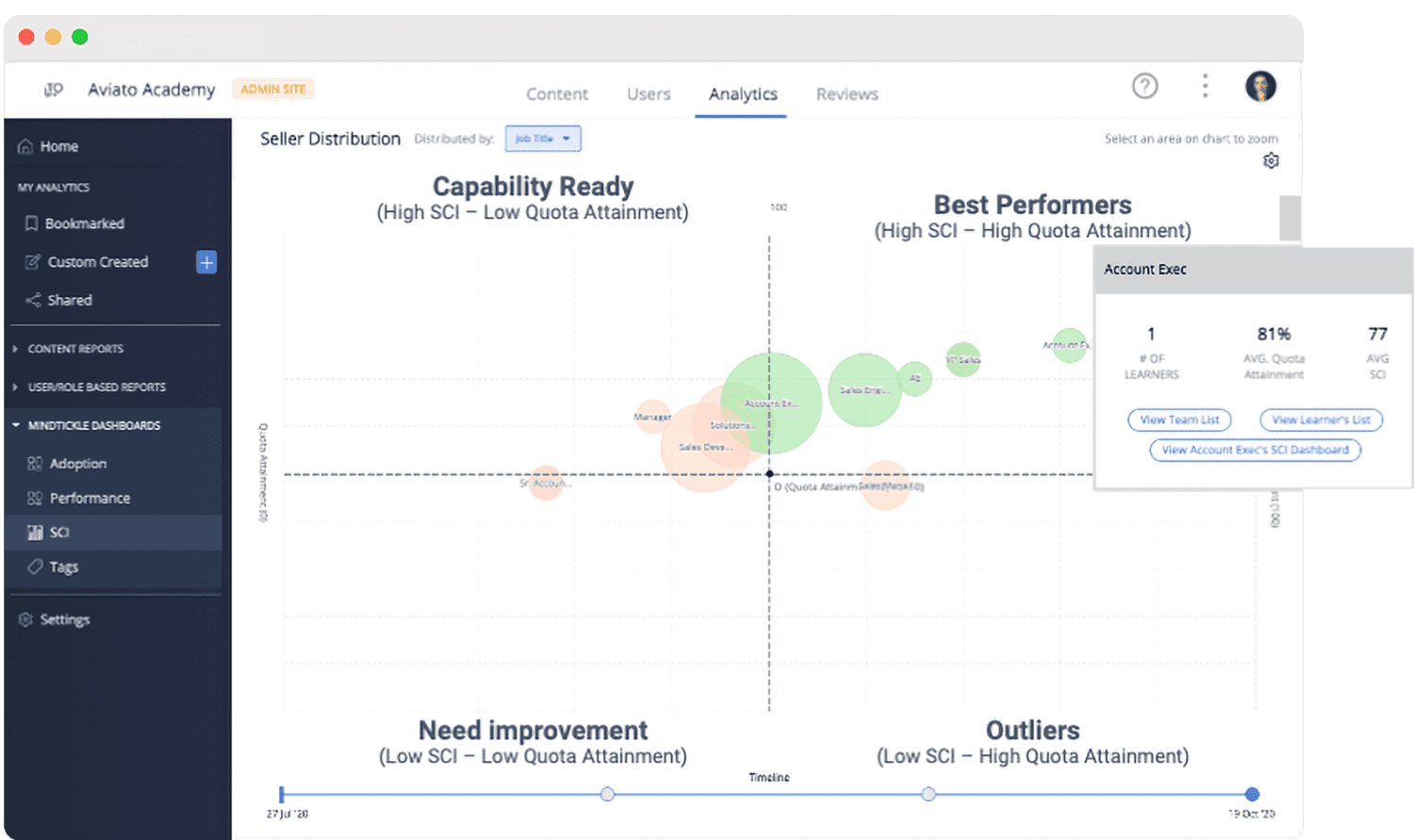Switch to the Users tab
Image resolution: width=1414 pixels, height=840 pixels.
[649, 94]
